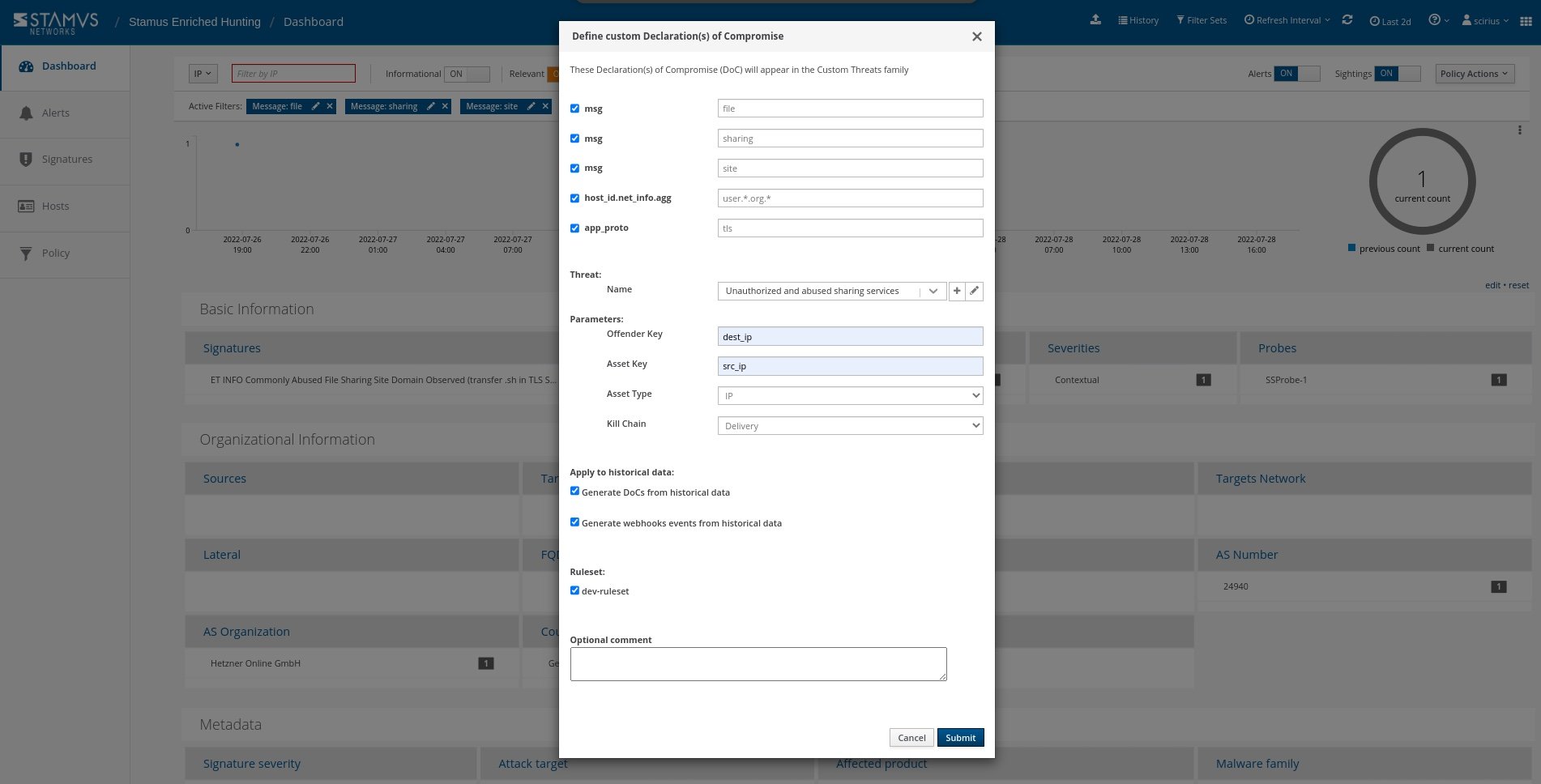Open the IP filter type dropdown
This screenshot has height=784, width=1541.
click(x=203, y=74)
